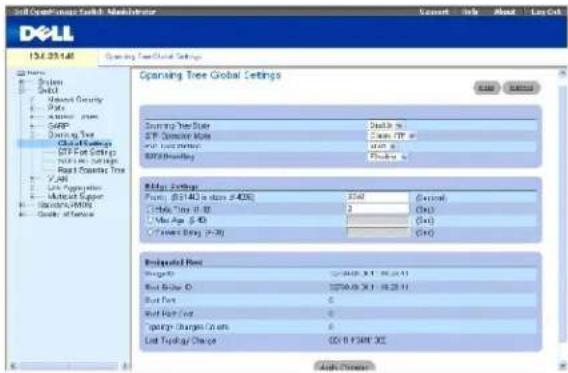
Task: Select the Spanning Tree tree label
Action: click(x=71, y=135)
